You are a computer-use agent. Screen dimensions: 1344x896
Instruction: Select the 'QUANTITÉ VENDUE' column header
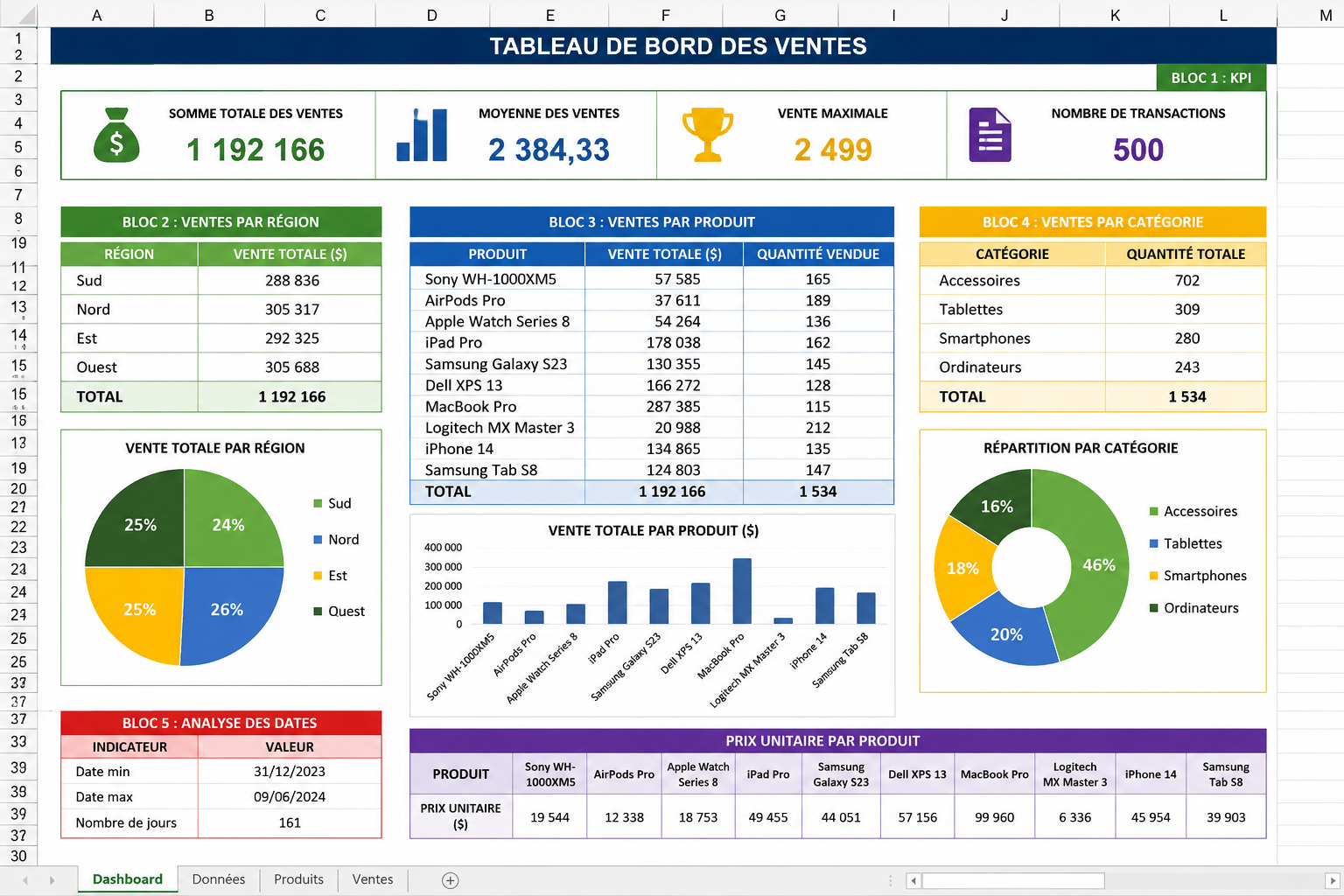click(818, 255)
